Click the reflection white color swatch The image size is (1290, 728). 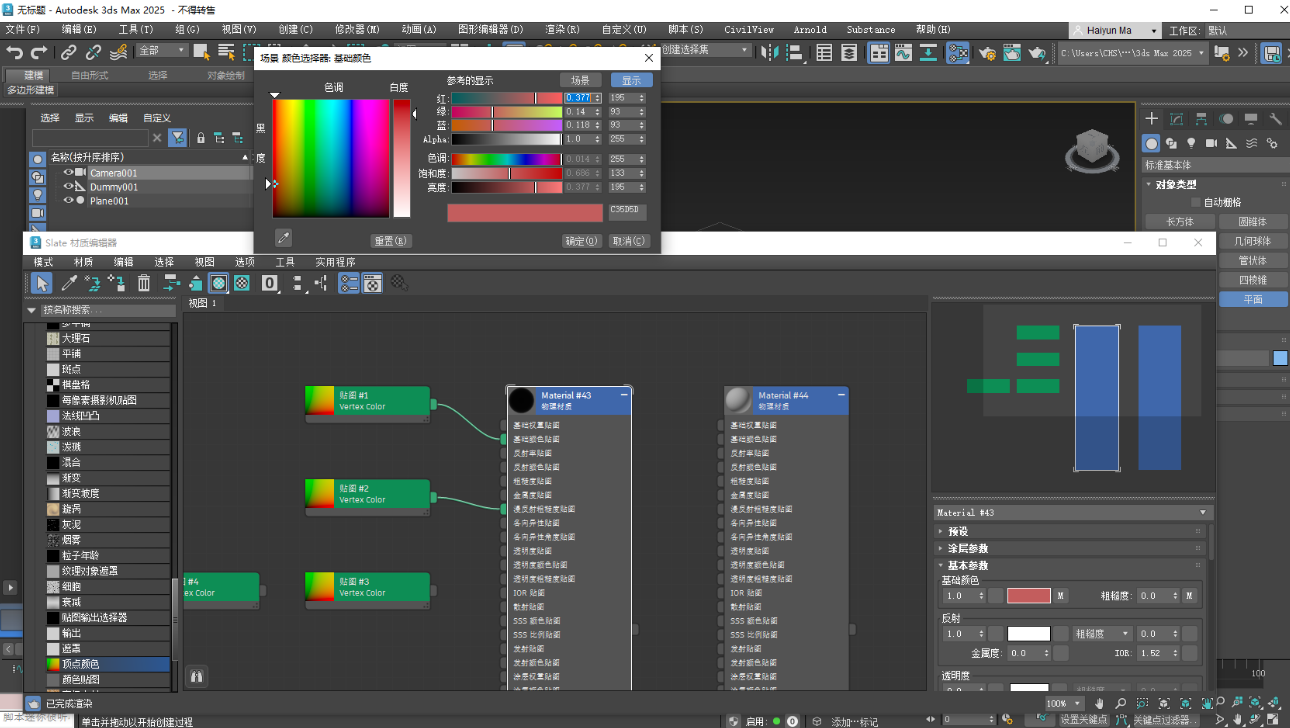[x=1029, y=634]
